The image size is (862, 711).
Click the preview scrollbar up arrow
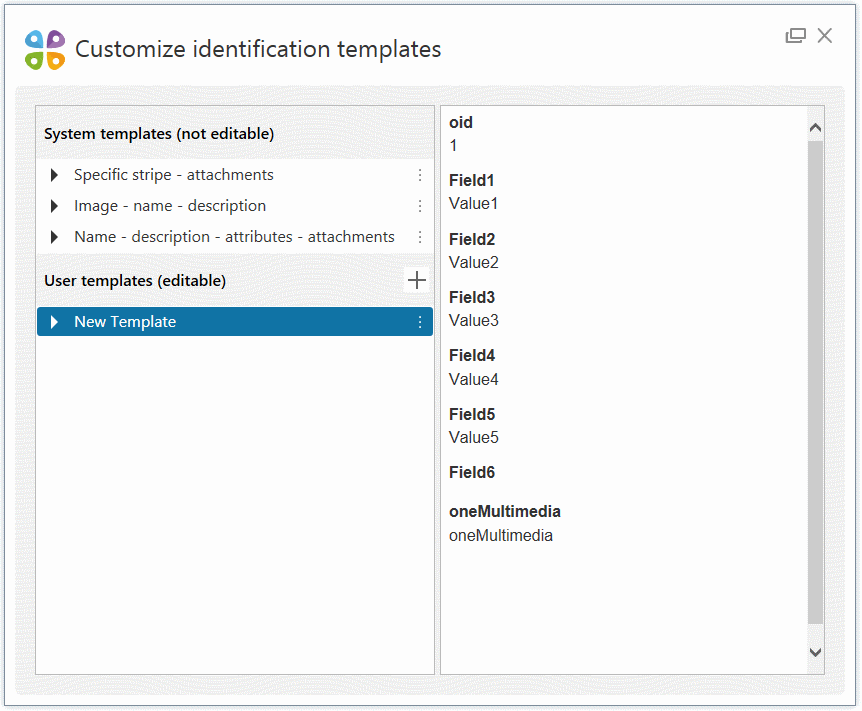point(815,128)
